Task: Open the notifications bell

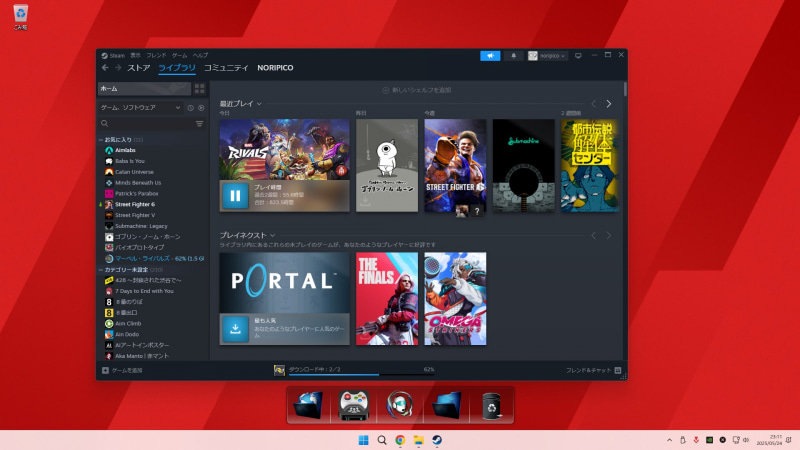Action: tap(514, 56)
